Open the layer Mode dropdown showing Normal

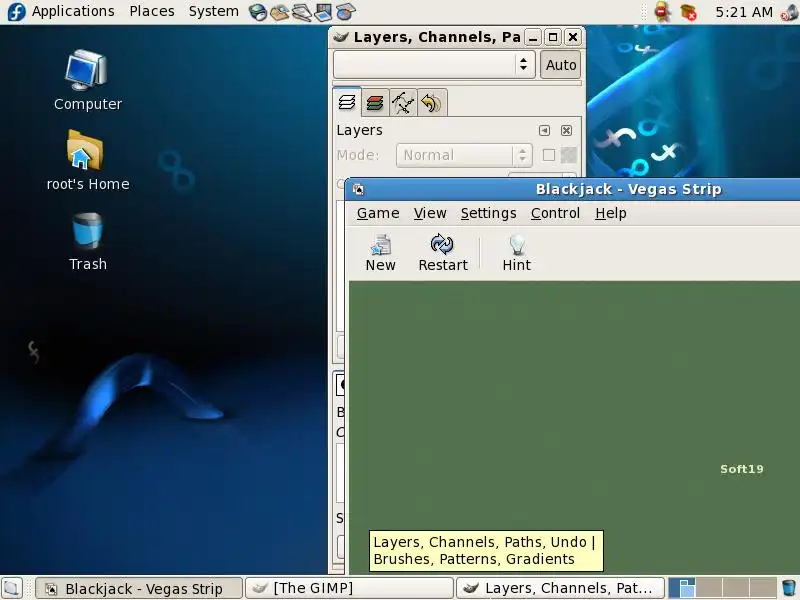pyautogui.click(x=464, y=155)
